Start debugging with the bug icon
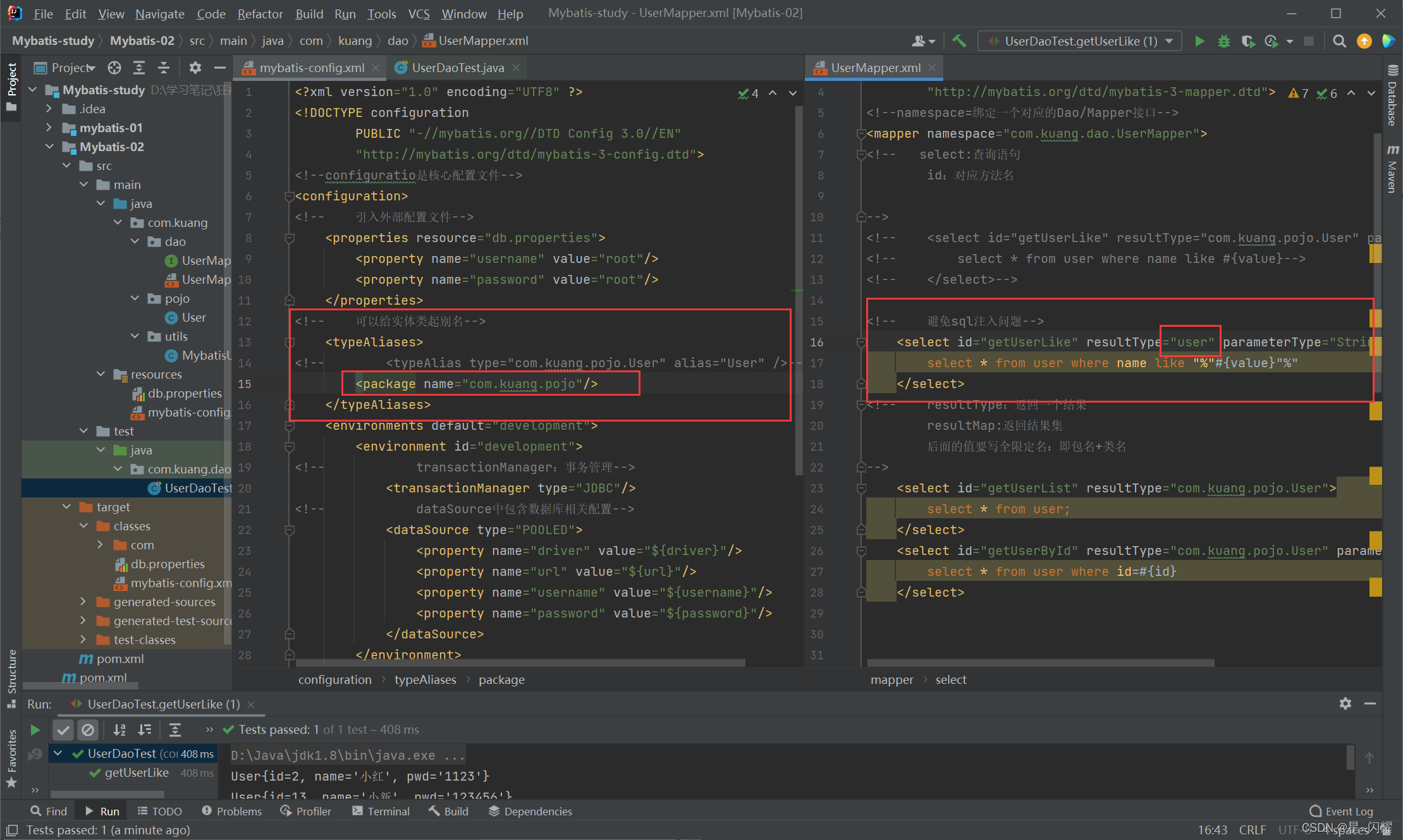The image size is (1403, 840). (1224, 41)
